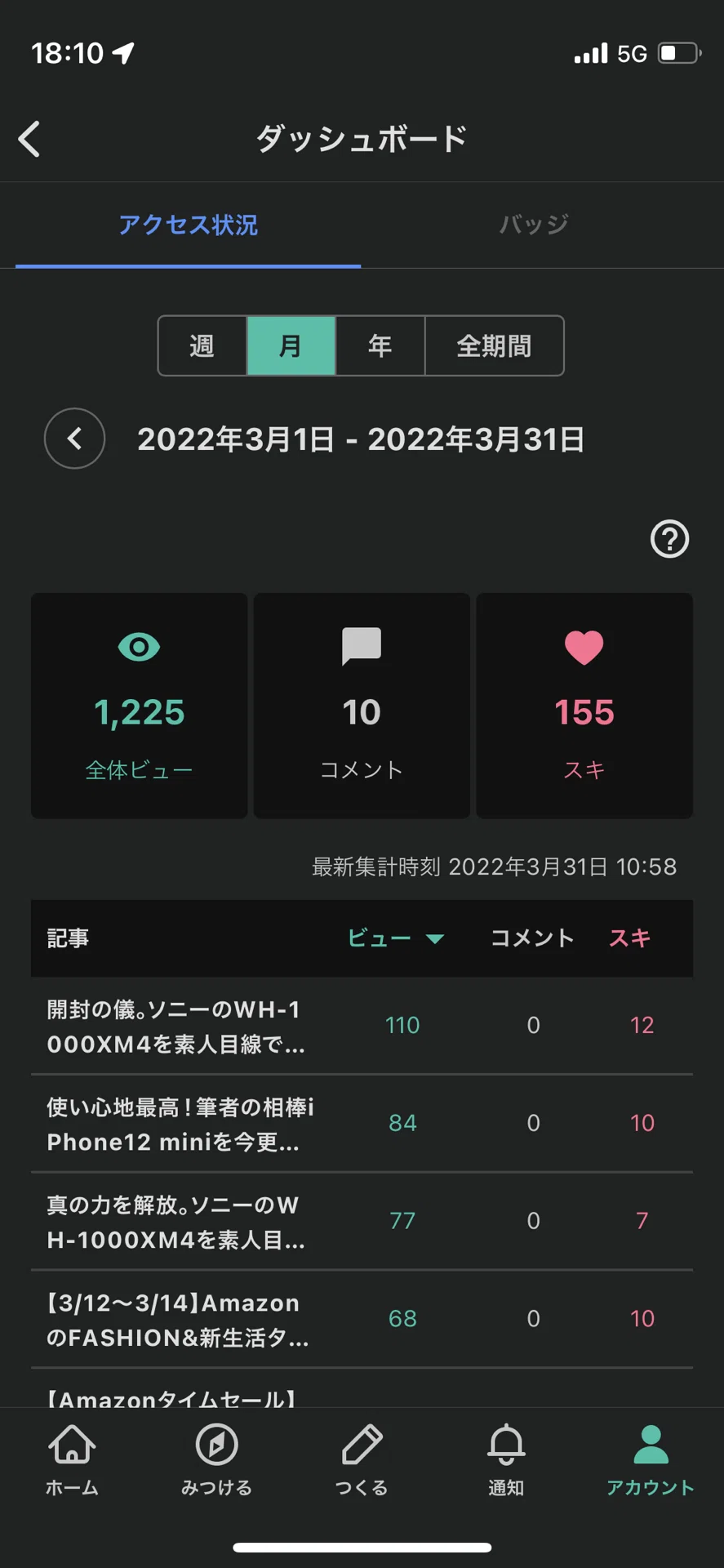724x1568 pixels.
Task: Open article 使い心地最高！筆者の相棒iPhone12 mini
Action: 362,1124
